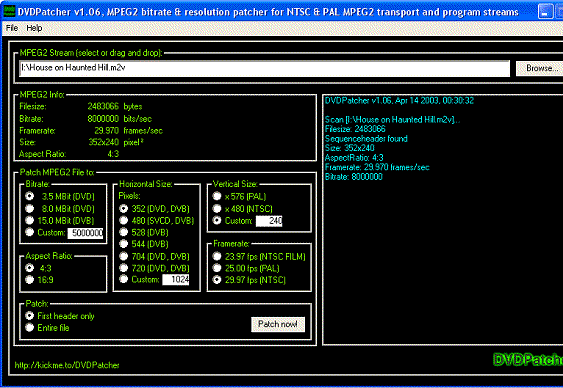Screen dimensions: 563x388
Task: Click the MPEG2 stream file path field
Action: pyautogui.click(x=265, y=68)
